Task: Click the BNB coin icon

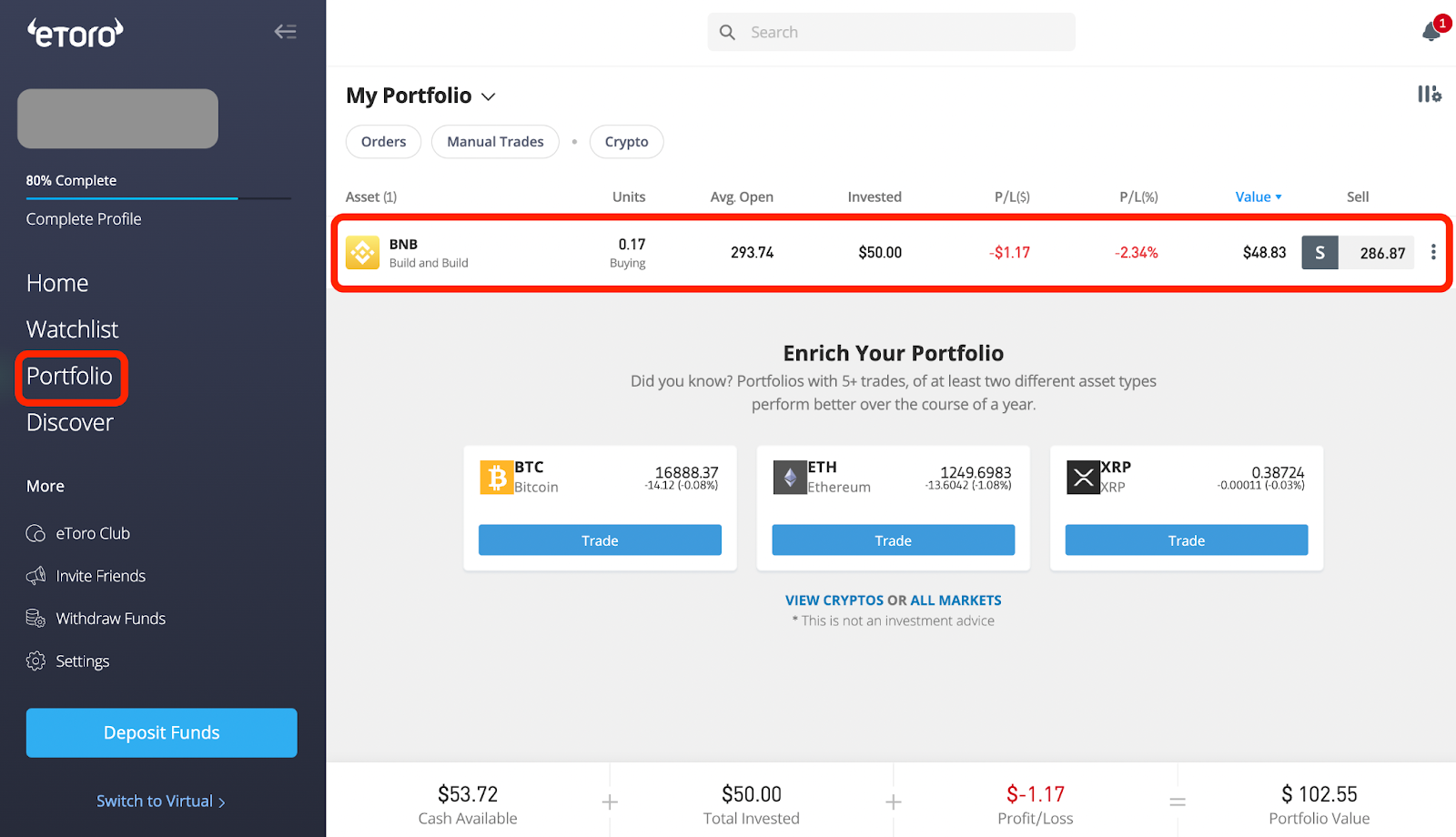Action: (362, 253)
